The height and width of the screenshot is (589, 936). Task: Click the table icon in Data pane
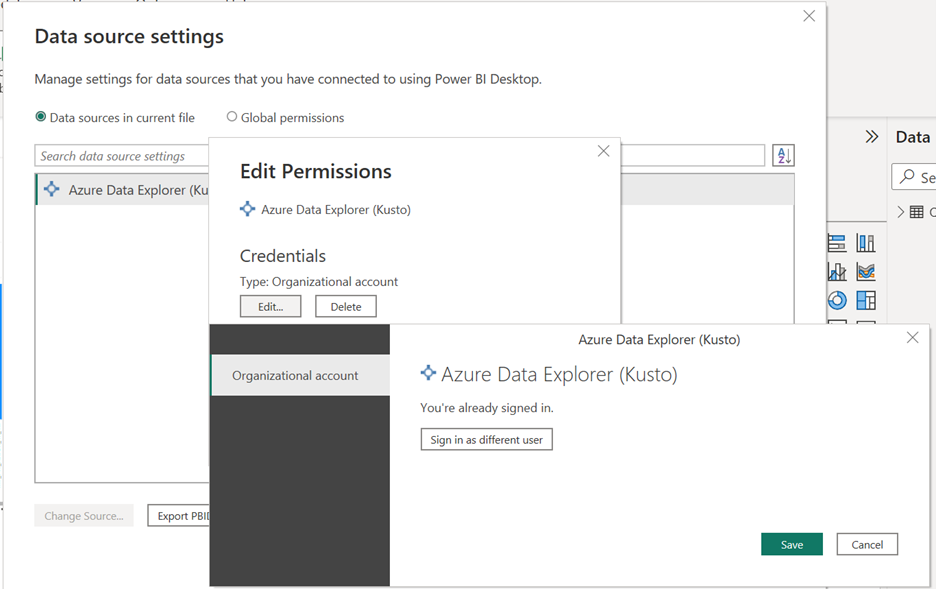pos(916,212)
